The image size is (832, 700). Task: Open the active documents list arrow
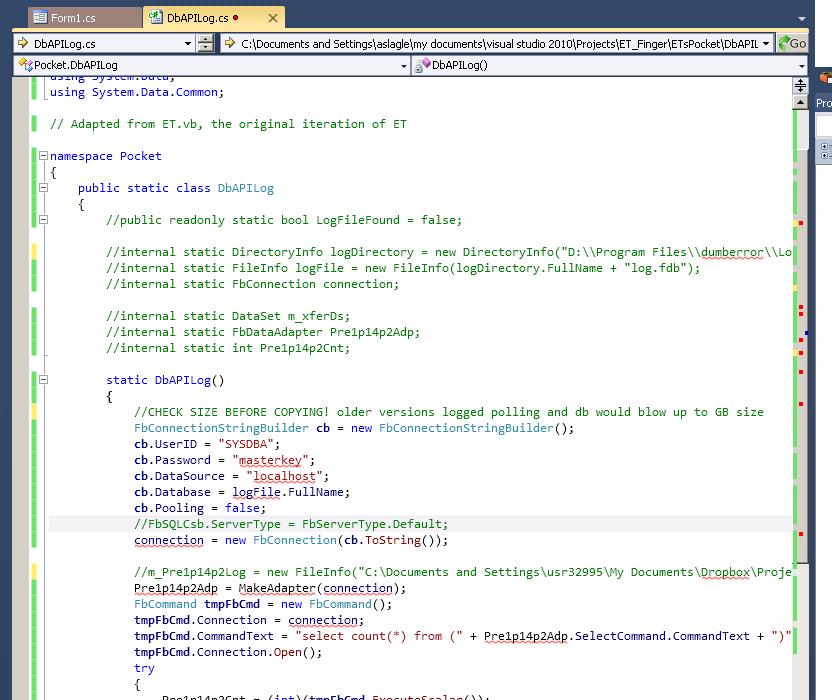(x=801, y=19)
